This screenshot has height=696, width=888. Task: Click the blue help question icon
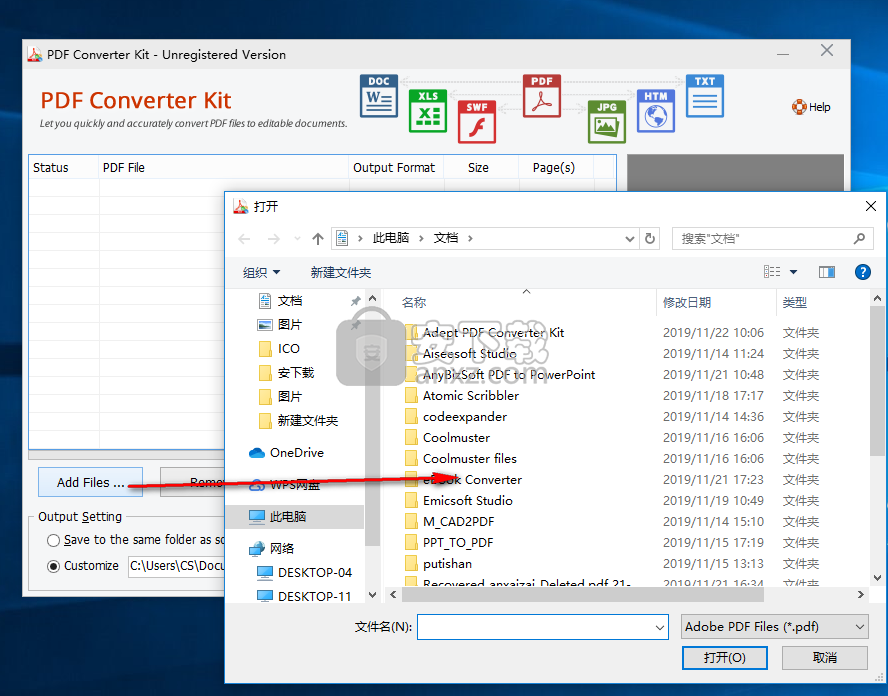tap(862, 272)
